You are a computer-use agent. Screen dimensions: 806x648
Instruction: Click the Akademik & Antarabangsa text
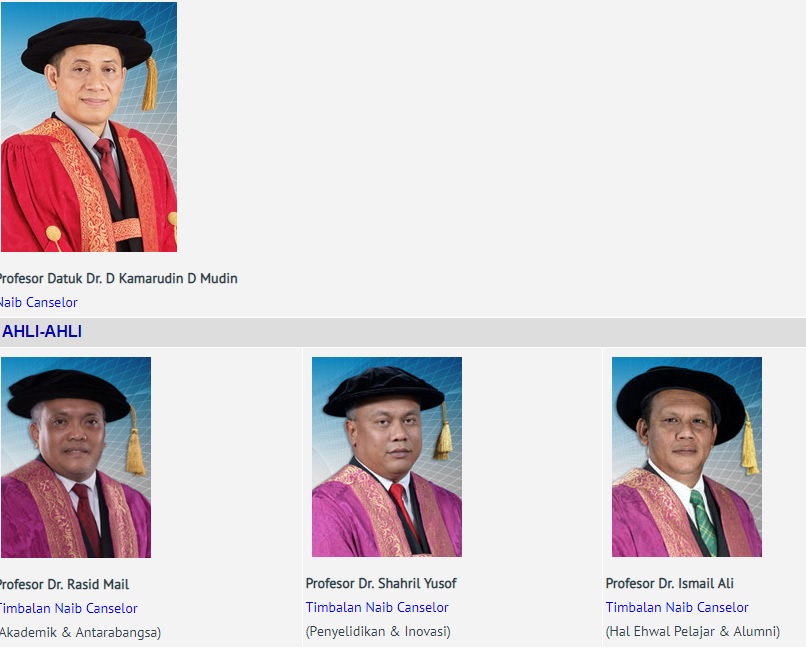(x=80, y=632)
